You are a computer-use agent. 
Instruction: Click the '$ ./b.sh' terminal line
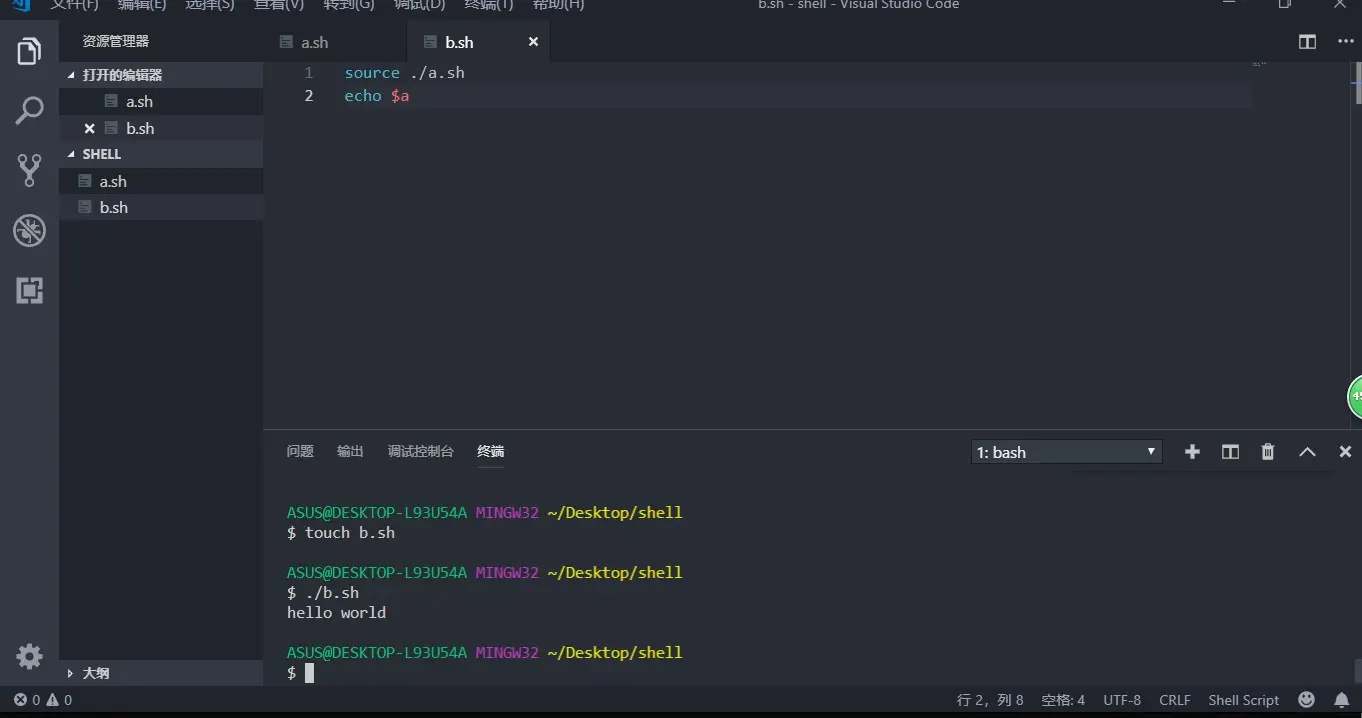click(x=323, y=592)
